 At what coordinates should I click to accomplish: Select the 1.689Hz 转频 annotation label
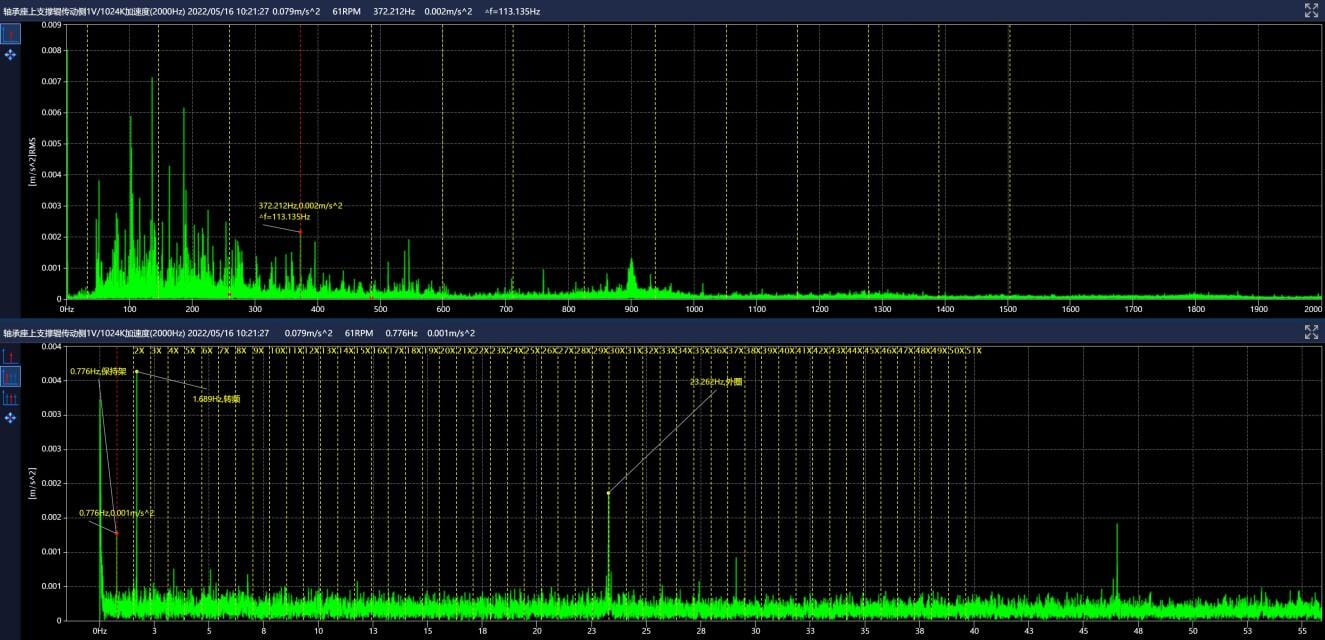pyautogui.click(x=216, y=398)
